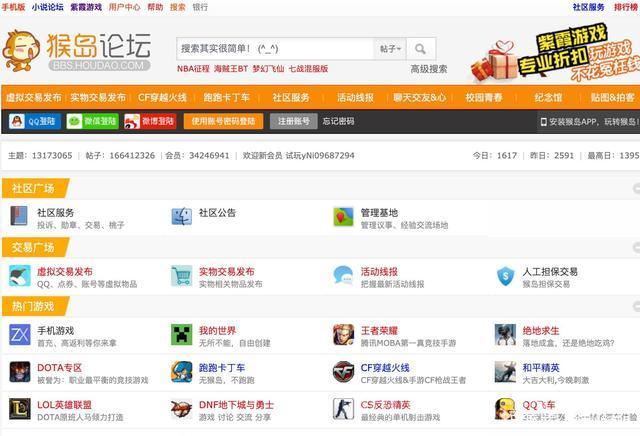This screenshot has width=640, height=436.
Task: Click the 社区服务 book icon
Action: (19, 216)
